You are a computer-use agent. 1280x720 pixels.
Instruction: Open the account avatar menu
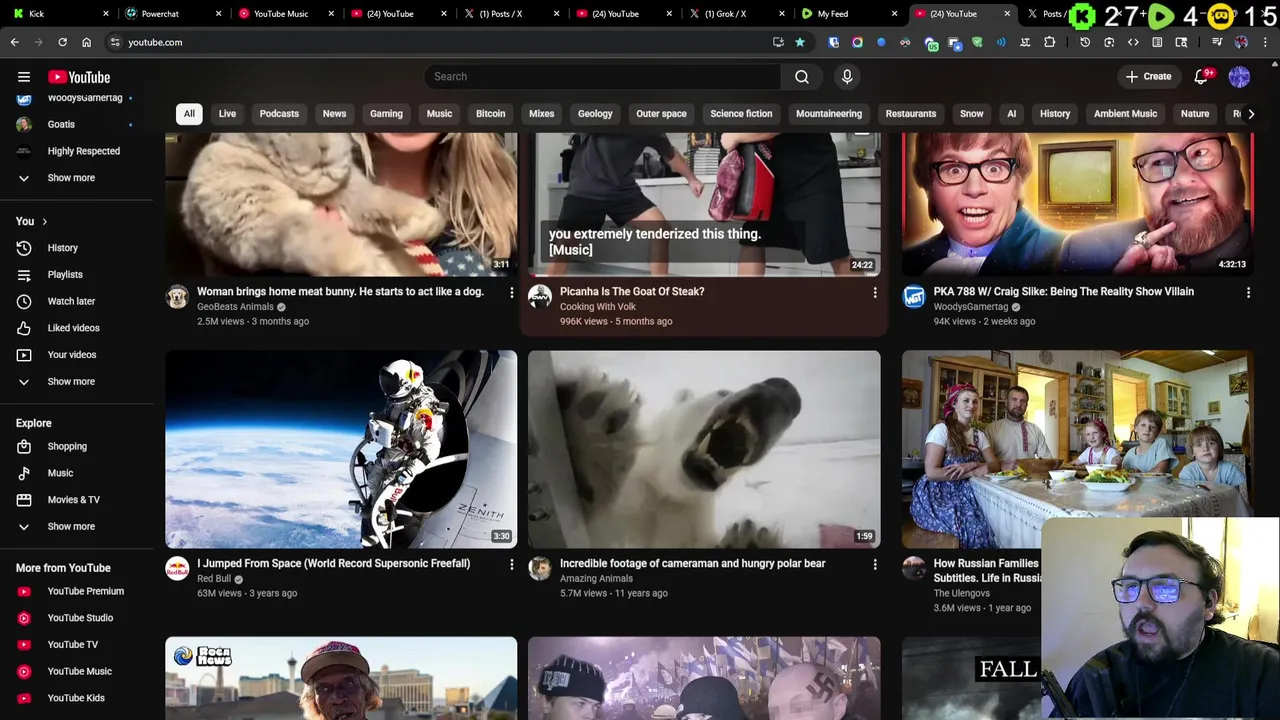coord(1239,77)
